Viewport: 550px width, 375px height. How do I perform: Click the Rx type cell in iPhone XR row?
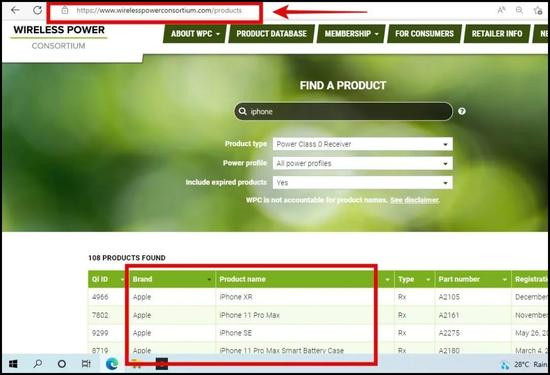pyautogui.click(x=402, y=297)
